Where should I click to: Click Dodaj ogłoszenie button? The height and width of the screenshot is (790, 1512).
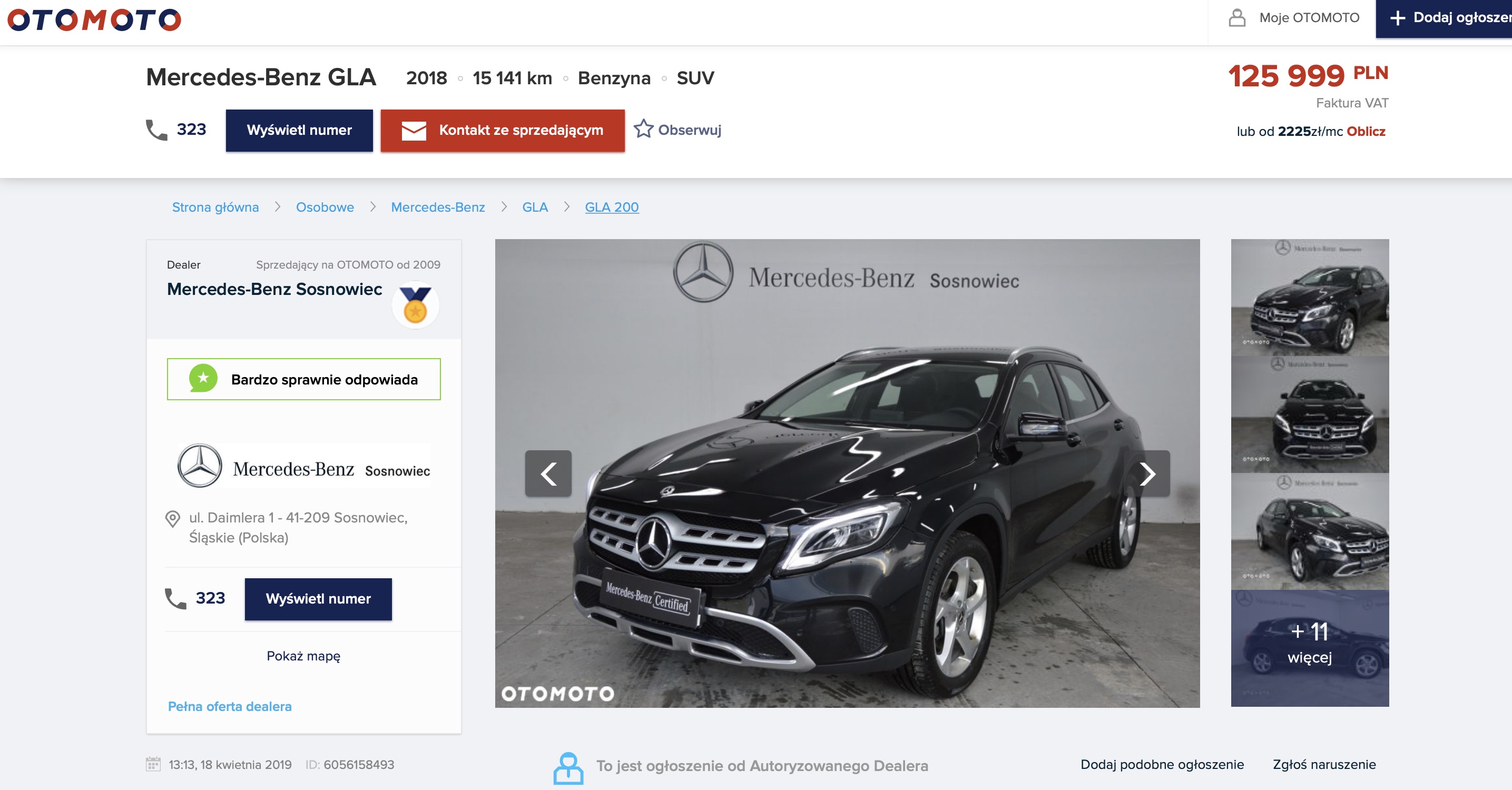click(1444, 18)
